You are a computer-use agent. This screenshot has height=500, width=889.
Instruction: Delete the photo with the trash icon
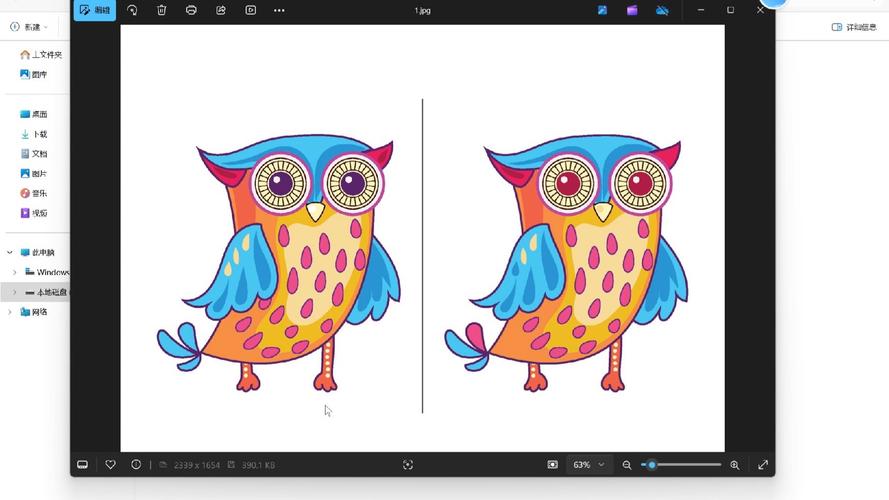click(162, 10)
